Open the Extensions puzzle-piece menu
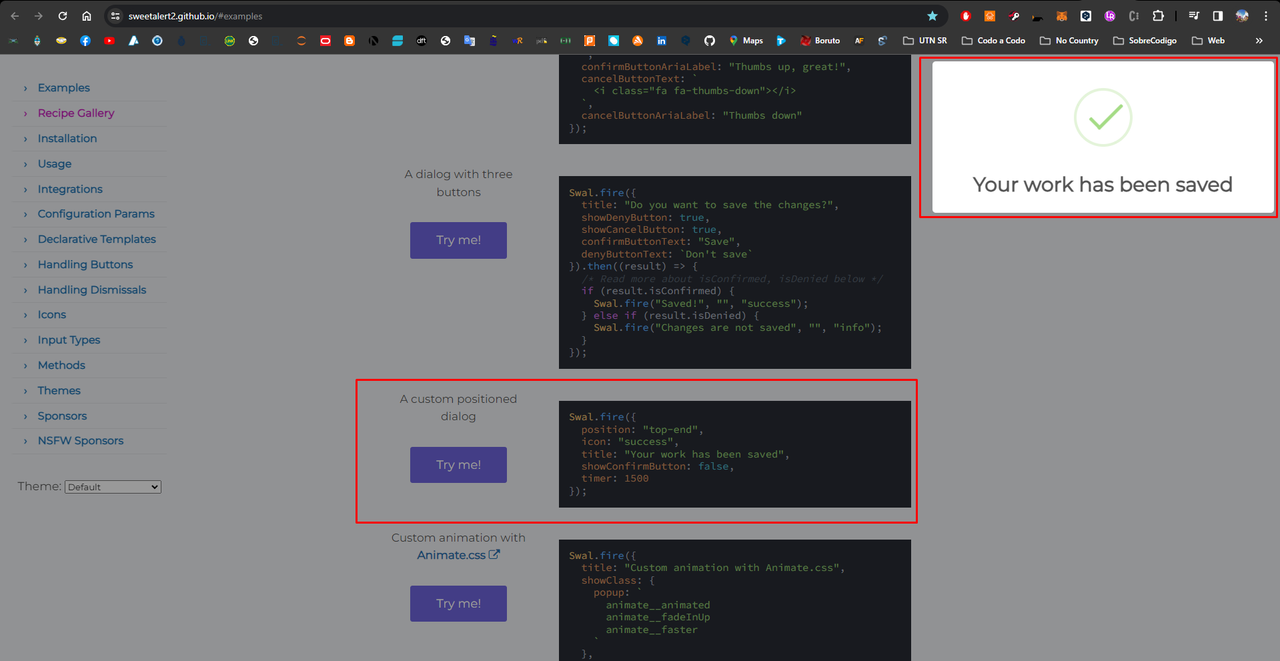This screenshot has width=1280, height=661. coord(1158,16)
